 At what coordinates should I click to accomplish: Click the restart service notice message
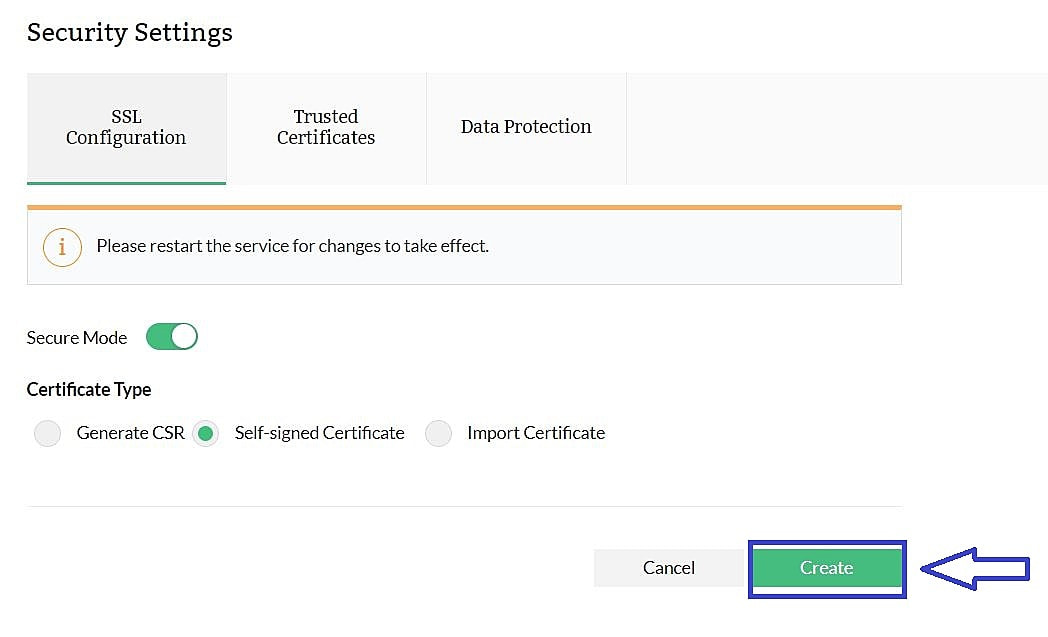pyautogui.click(x=292, y=246)
